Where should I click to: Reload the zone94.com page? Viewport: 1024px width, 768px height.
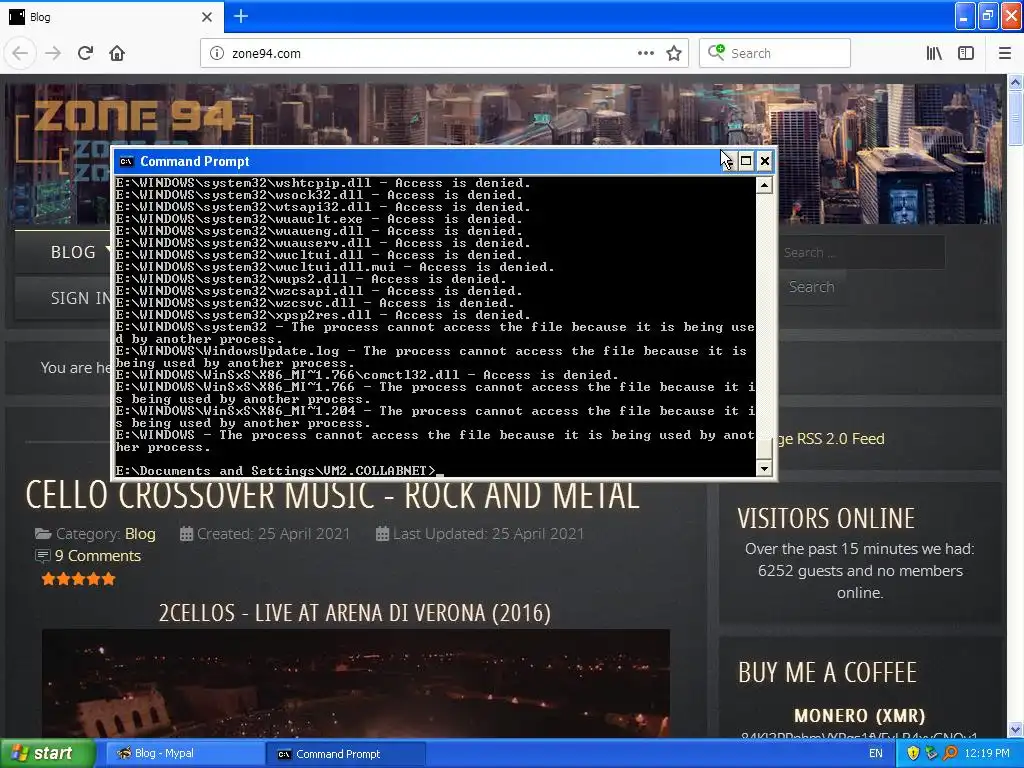[85, 54]
